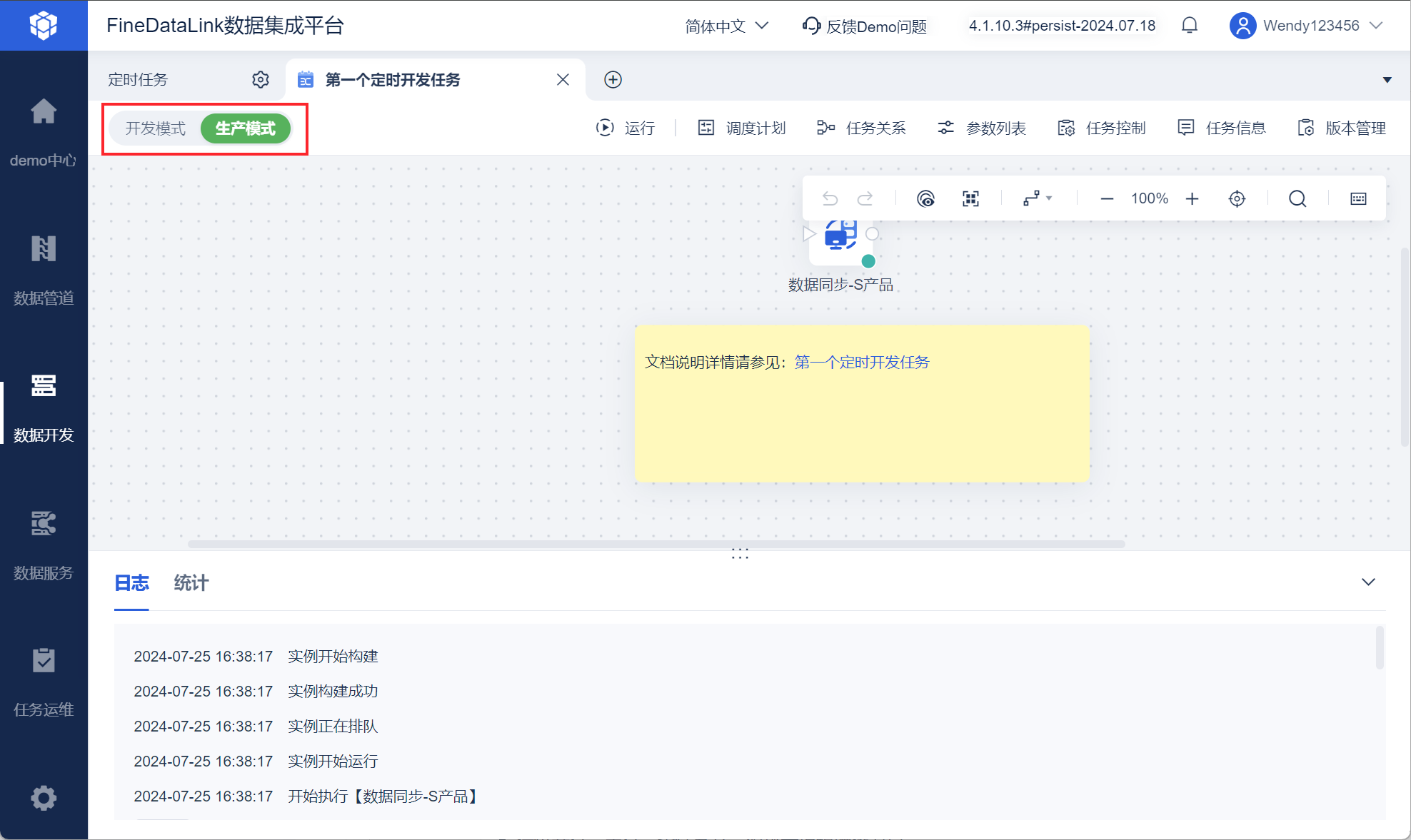Click the zoom-out minus button
Screen dimensions: 1411x840
pyautogui.click(x=1107, y=198)
